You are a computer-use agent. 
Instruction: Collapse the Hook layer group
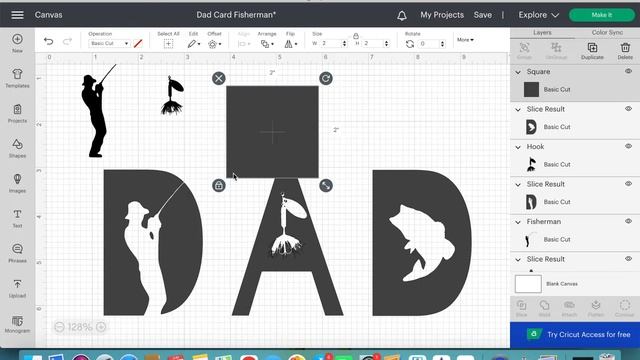click(x=518, y=147)
